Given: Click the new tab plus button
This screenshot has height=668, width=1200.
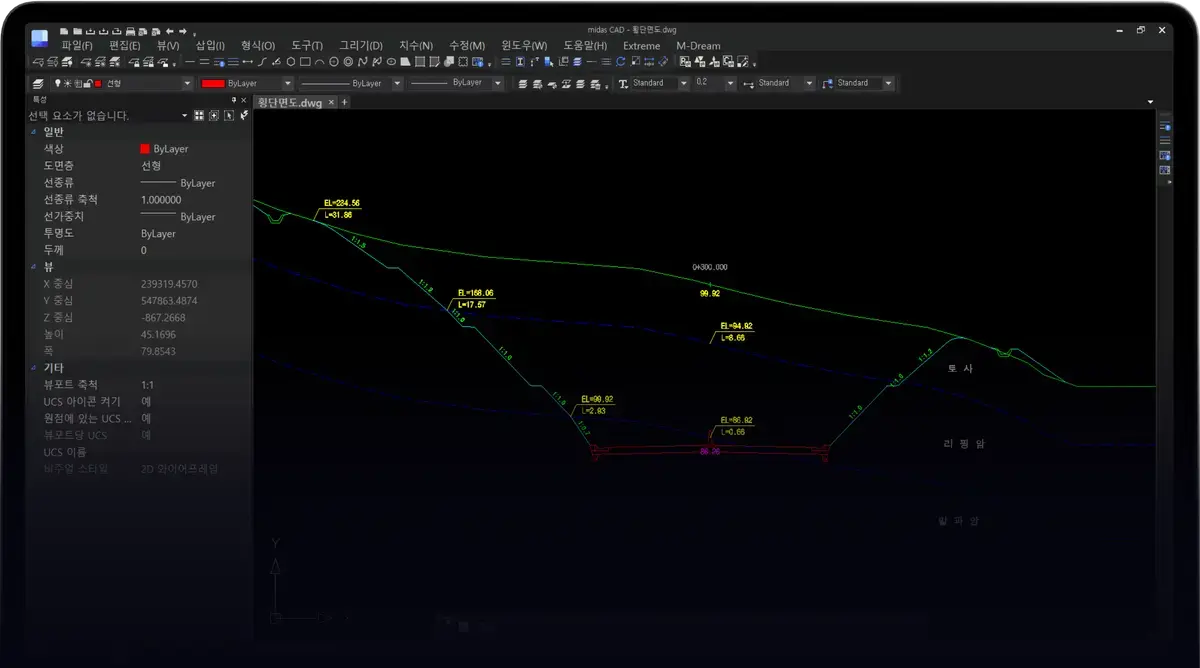Looking at the screenshot, I should 345,102.
